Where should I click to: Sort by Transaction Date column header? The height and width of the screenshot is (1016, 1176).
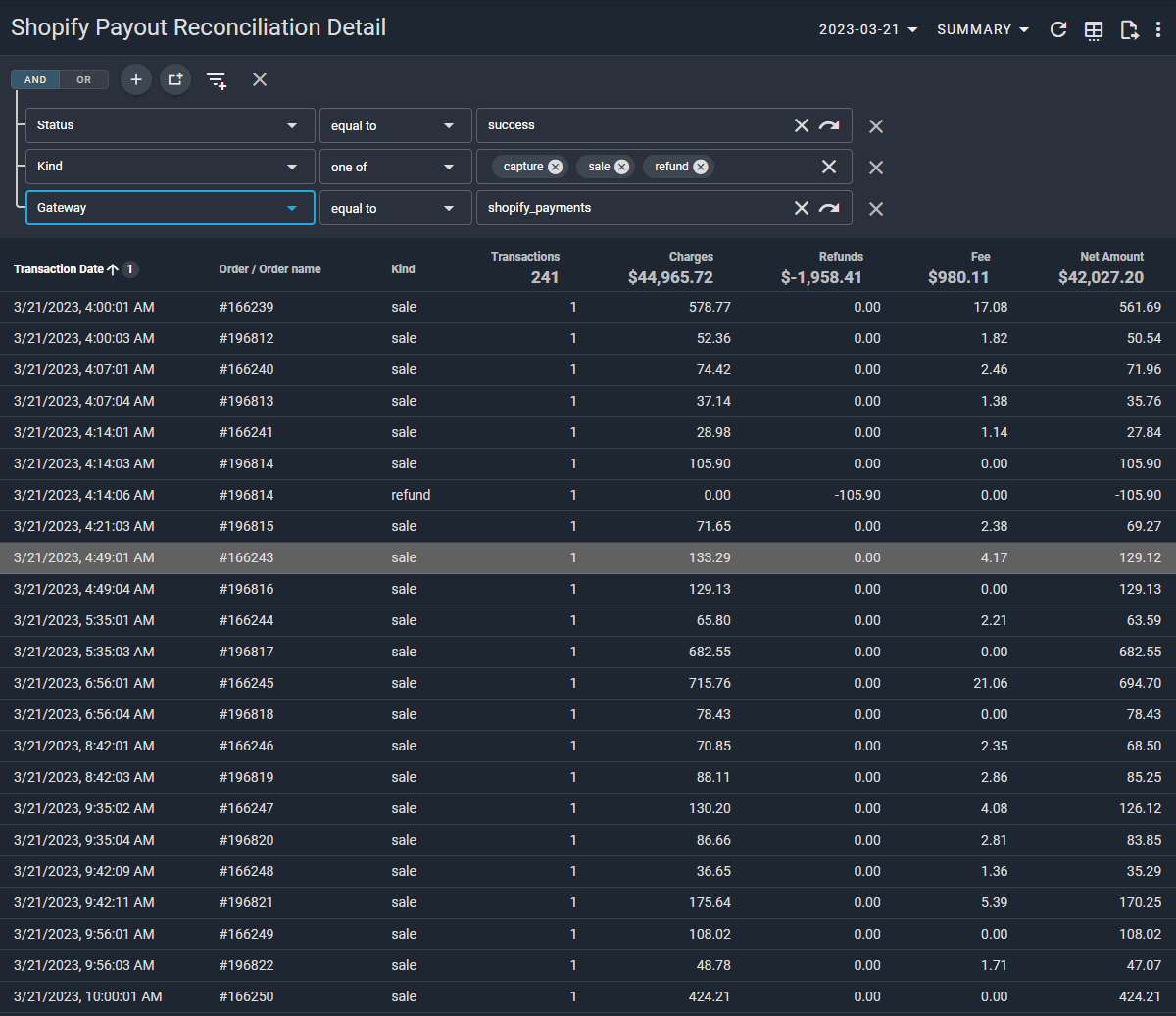coord(59,269)
